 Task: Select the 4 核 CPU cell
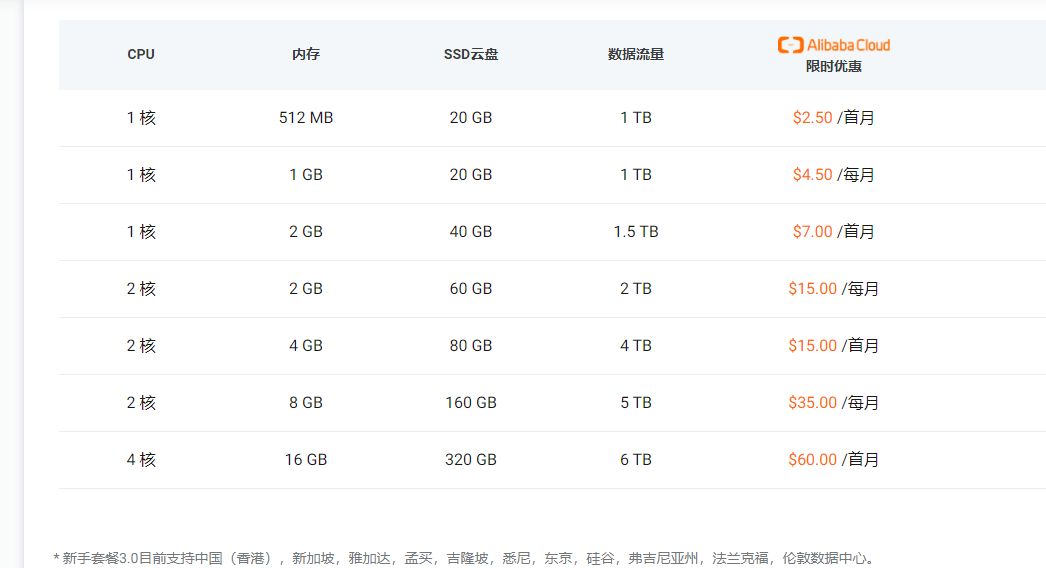(141, 460)
